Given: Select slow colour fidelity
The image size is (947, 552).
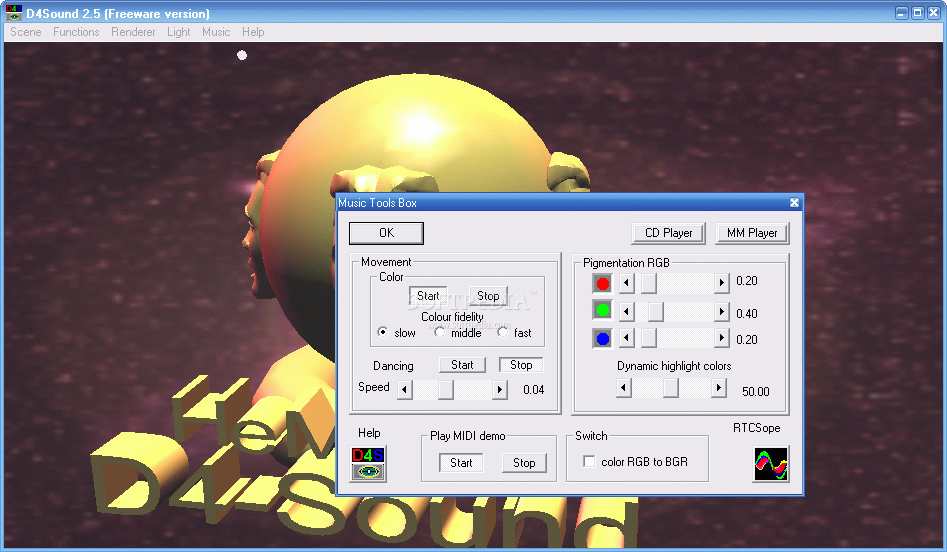Looking at the screenshot, I should coord(382,332).
